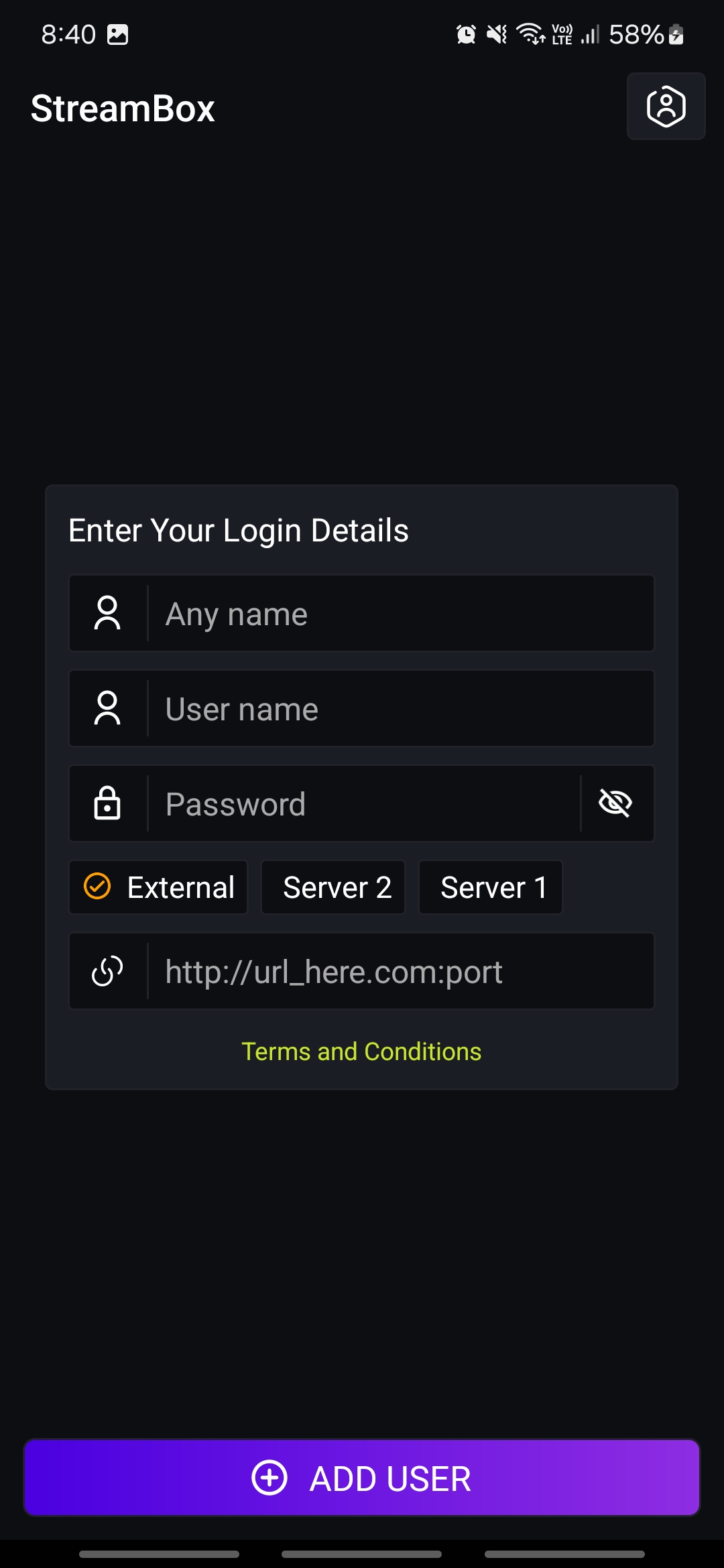Screen dimensions: 724x1568
Task: Click the plus circle icon on Add User
Action: (x=269, y=1478)
